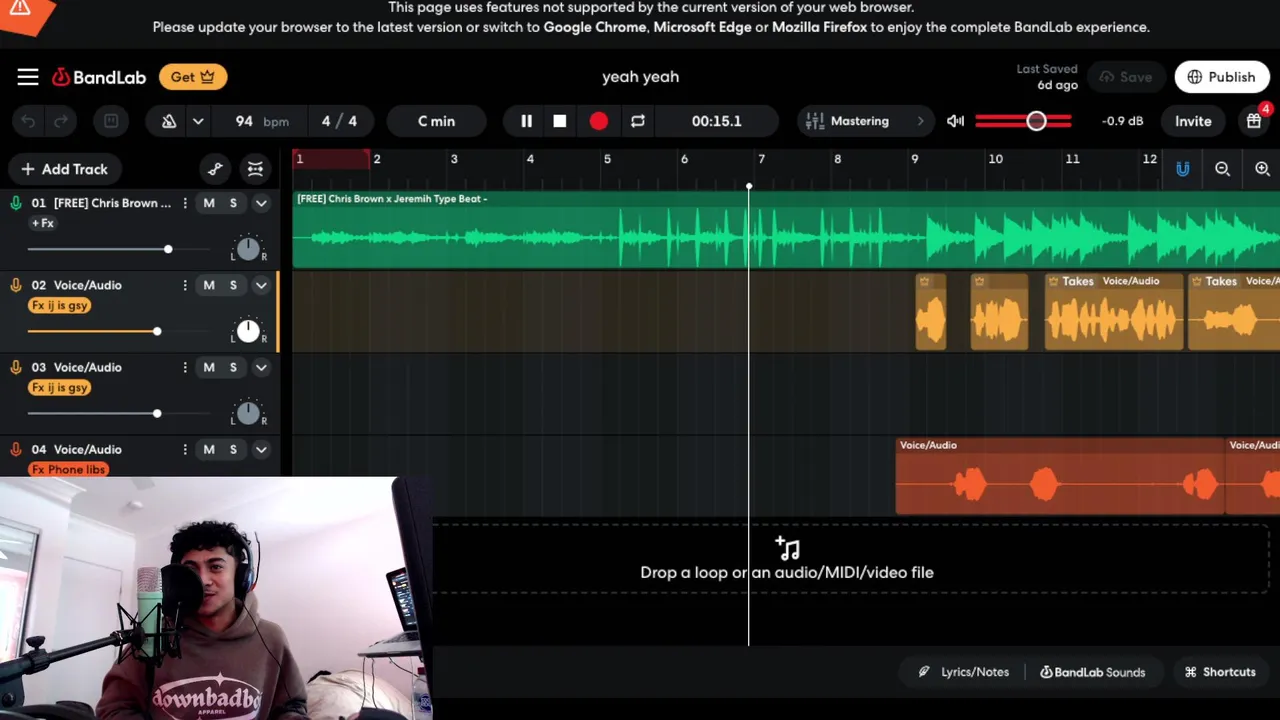The width and height of the screenshot is (1280, 720).
Task: Start recording with the red record button
Action: [599, 121]
